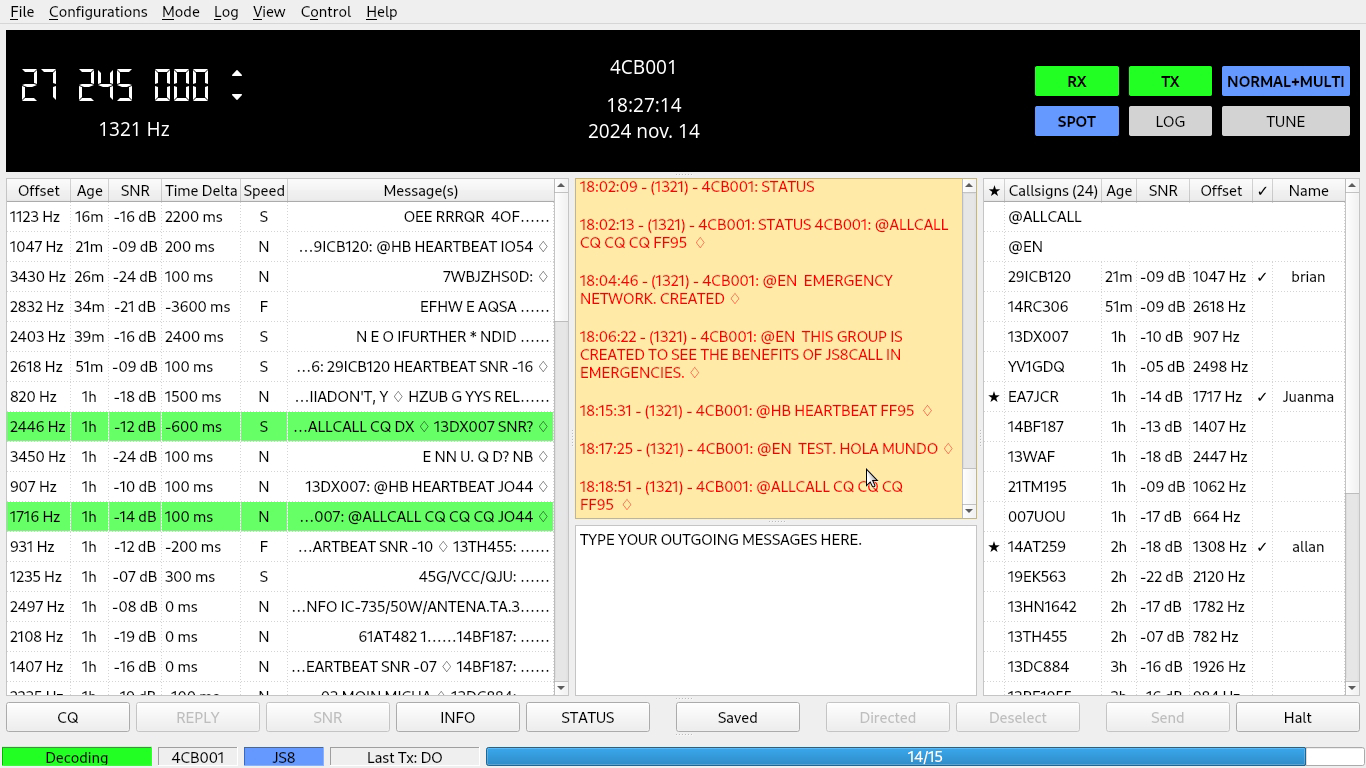Select the @EN group row

tap(1165, 247)
